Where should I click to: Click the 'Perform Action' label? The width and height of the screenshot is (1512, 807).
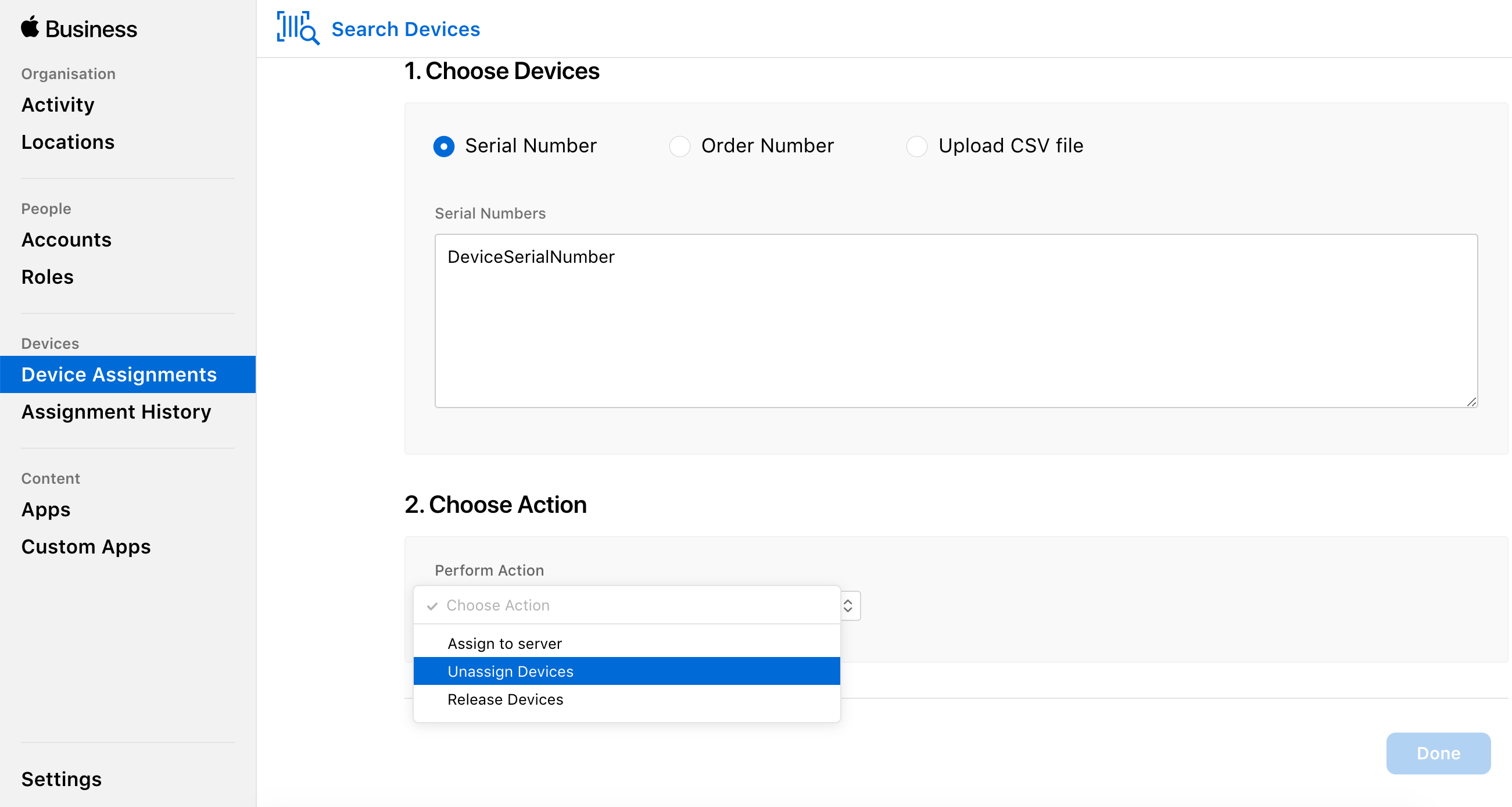point(489,570)
